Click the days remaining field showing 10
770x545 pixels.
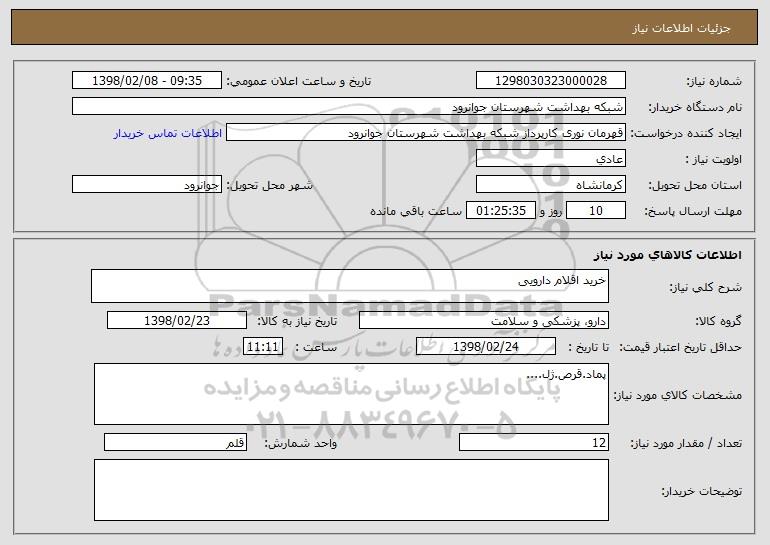[x=596, y=211]
